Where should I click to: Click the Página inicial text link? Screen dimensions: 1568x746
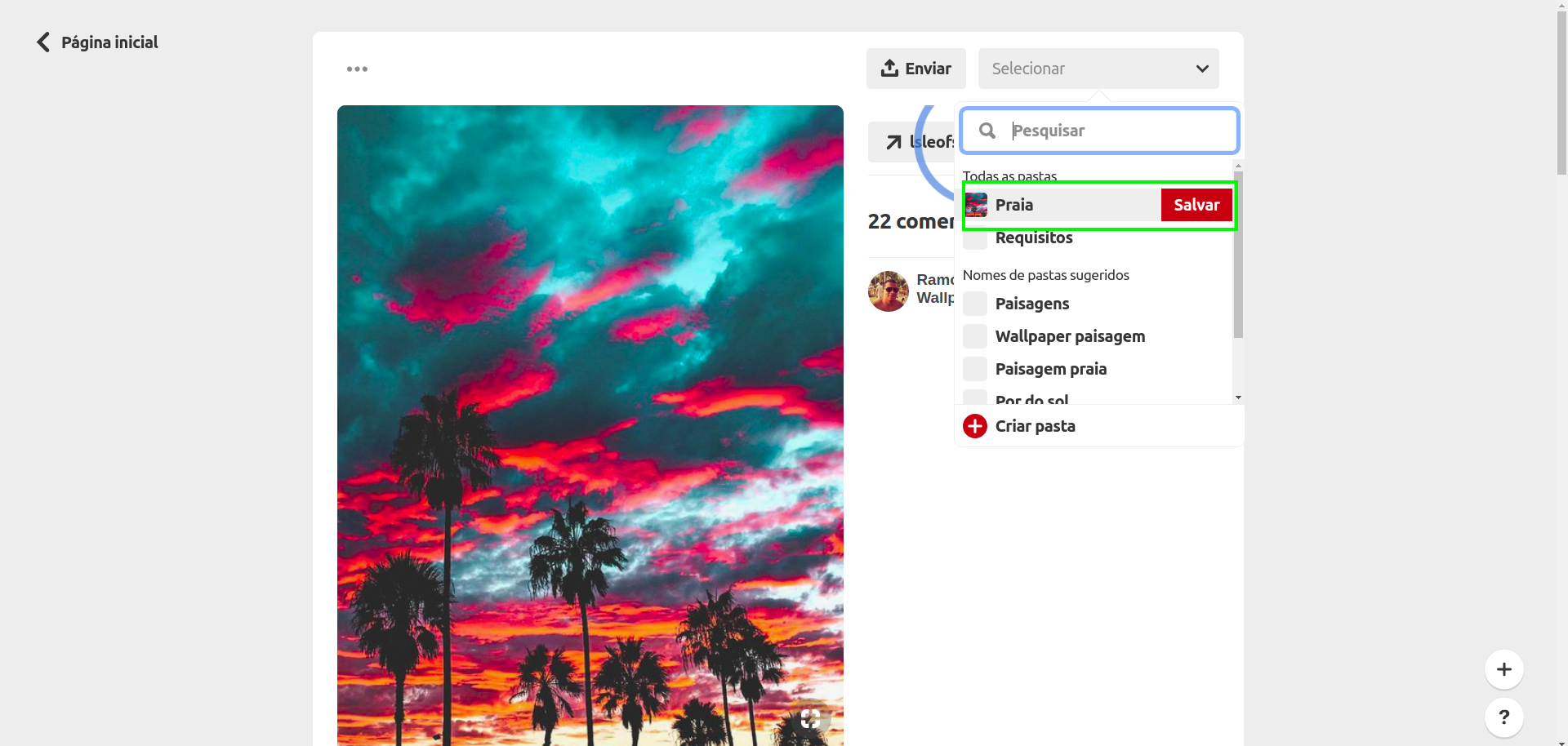click(109, 42)
